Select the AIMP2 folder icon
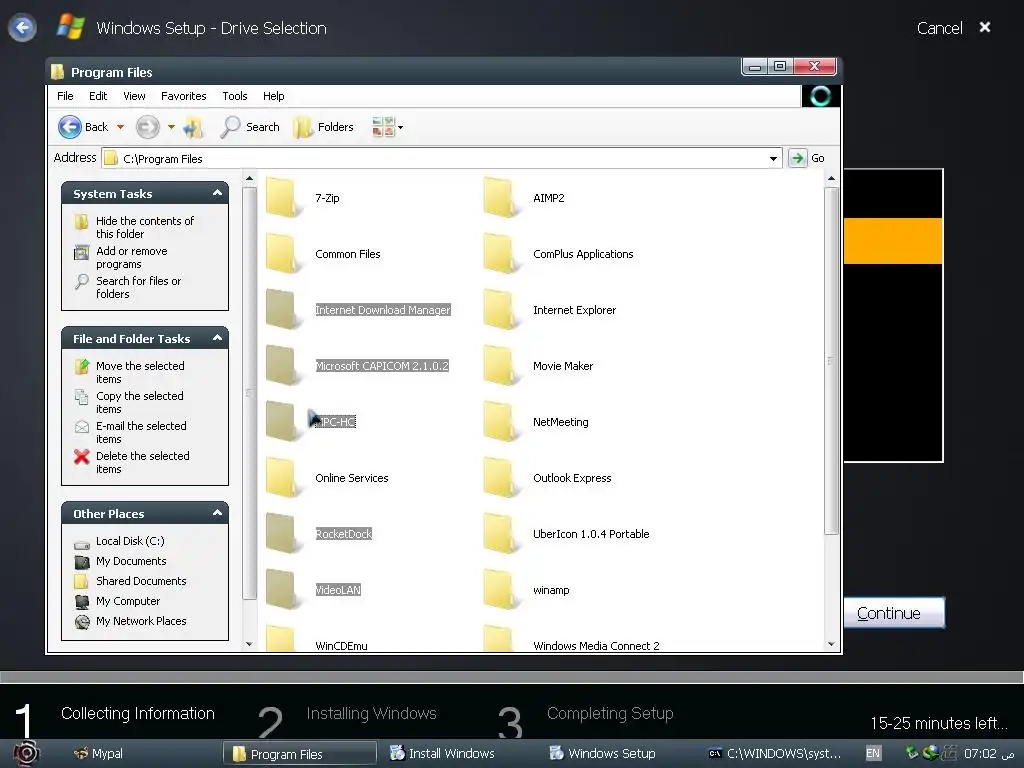 [x=501, y=197]
